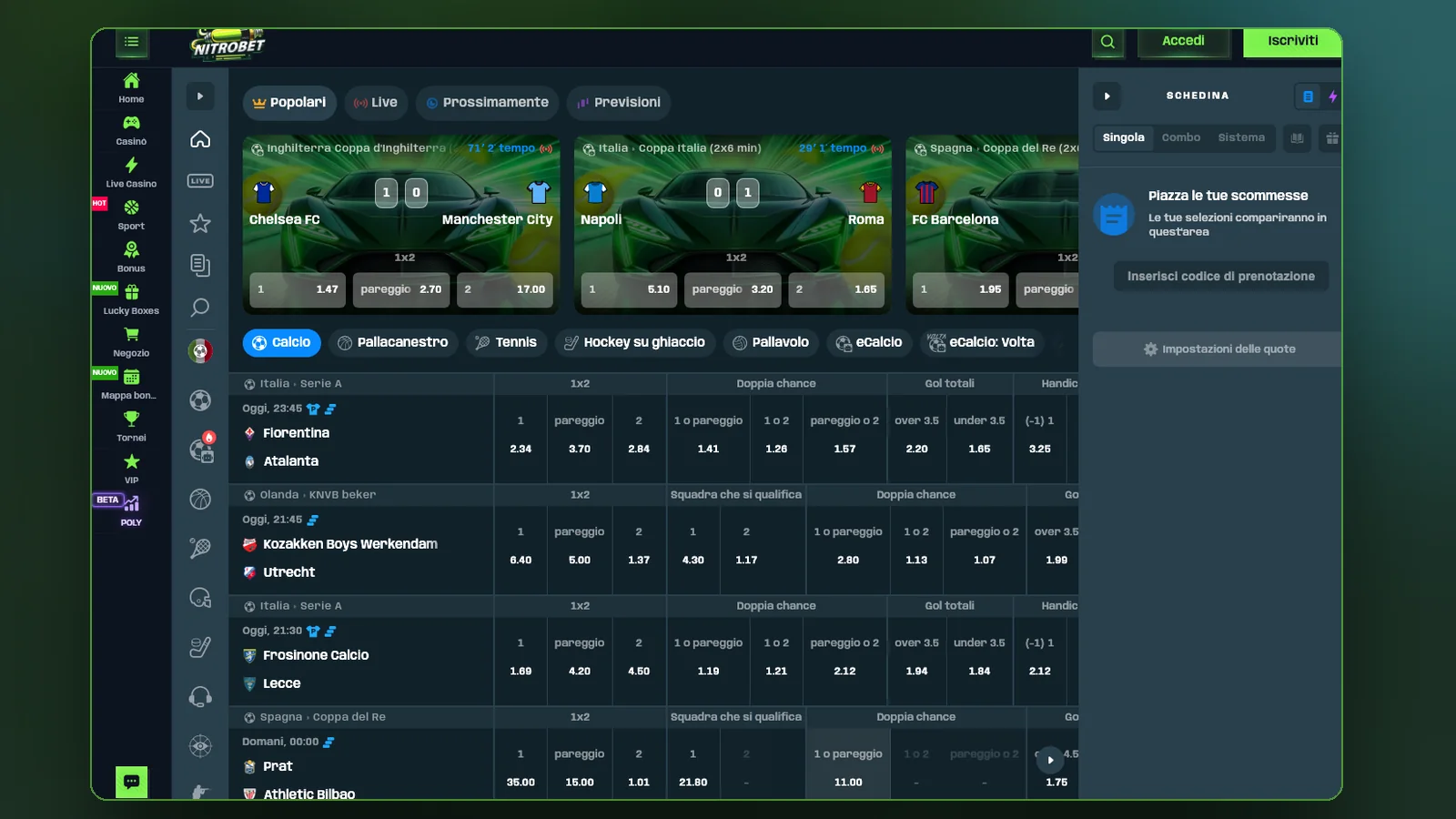Click Inserisci codice di prenotazione
This screenshot has height=819, width=1456.
1221,277
